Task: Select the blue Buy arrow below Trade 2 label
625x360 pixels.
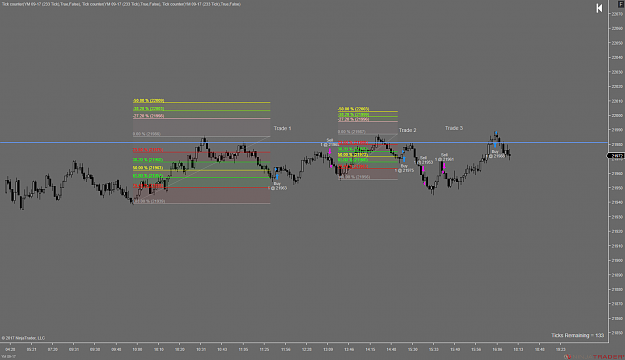Action: coord(404,159)
